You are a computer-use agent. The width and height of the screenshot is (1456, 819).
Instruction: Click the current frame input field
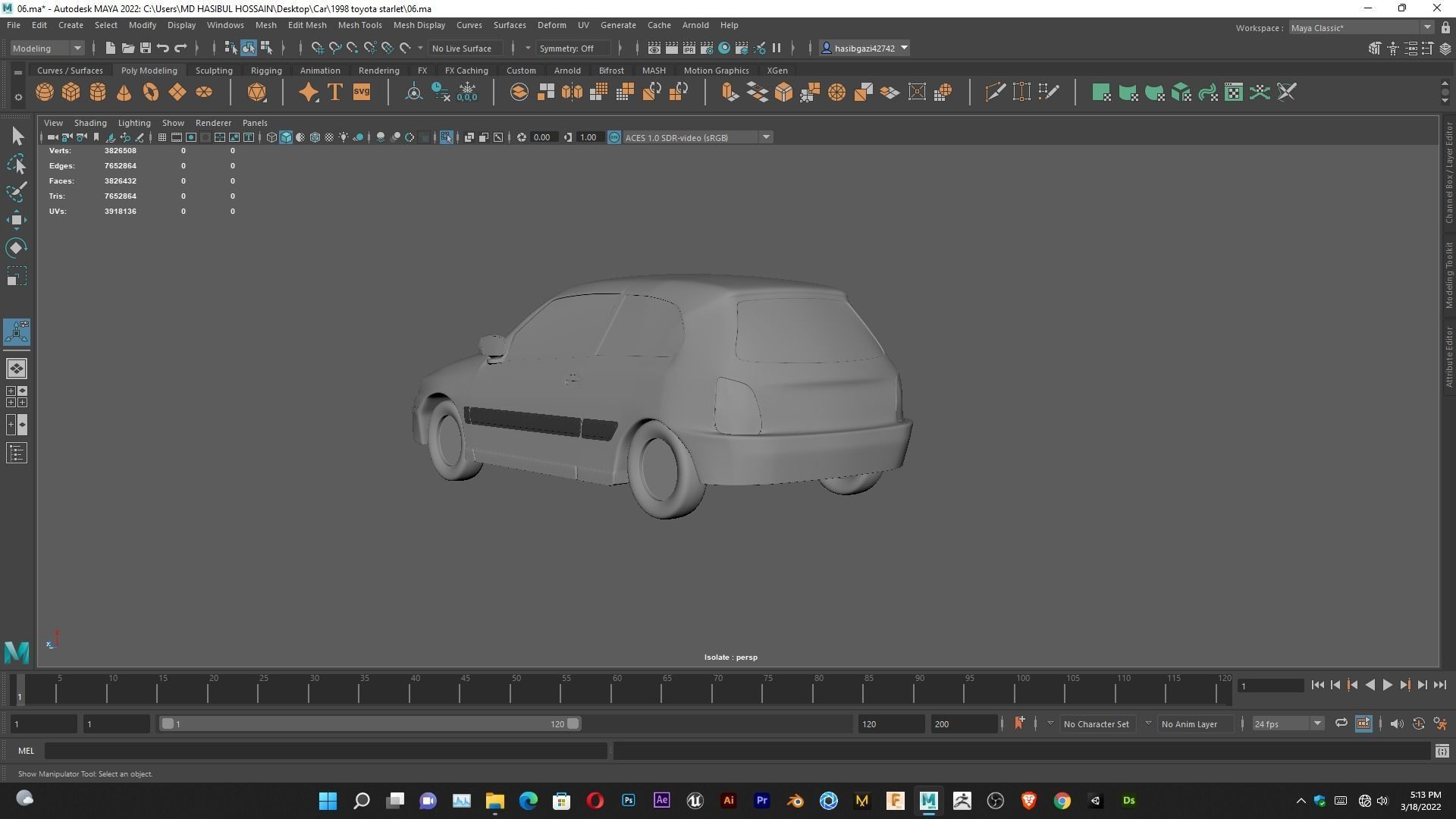click(1270, 686)
